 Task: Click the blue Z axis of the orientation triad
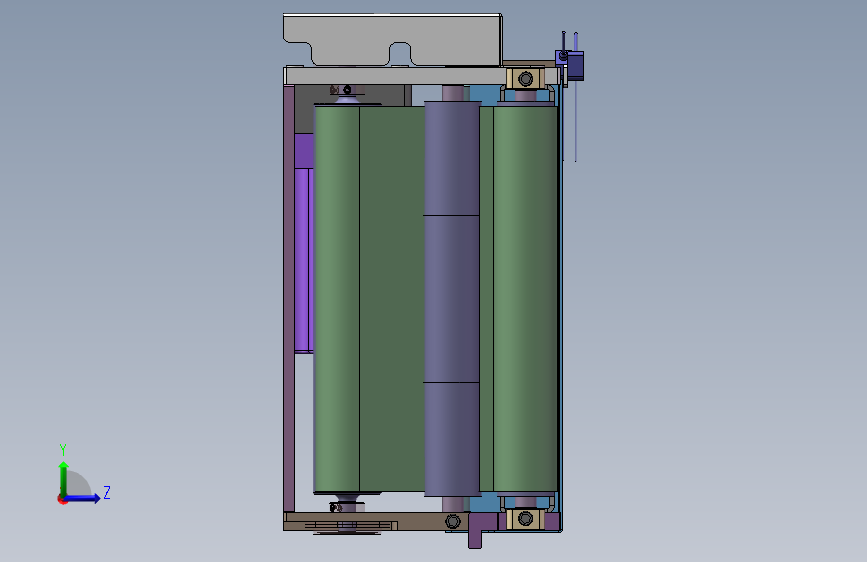point(82,498)
